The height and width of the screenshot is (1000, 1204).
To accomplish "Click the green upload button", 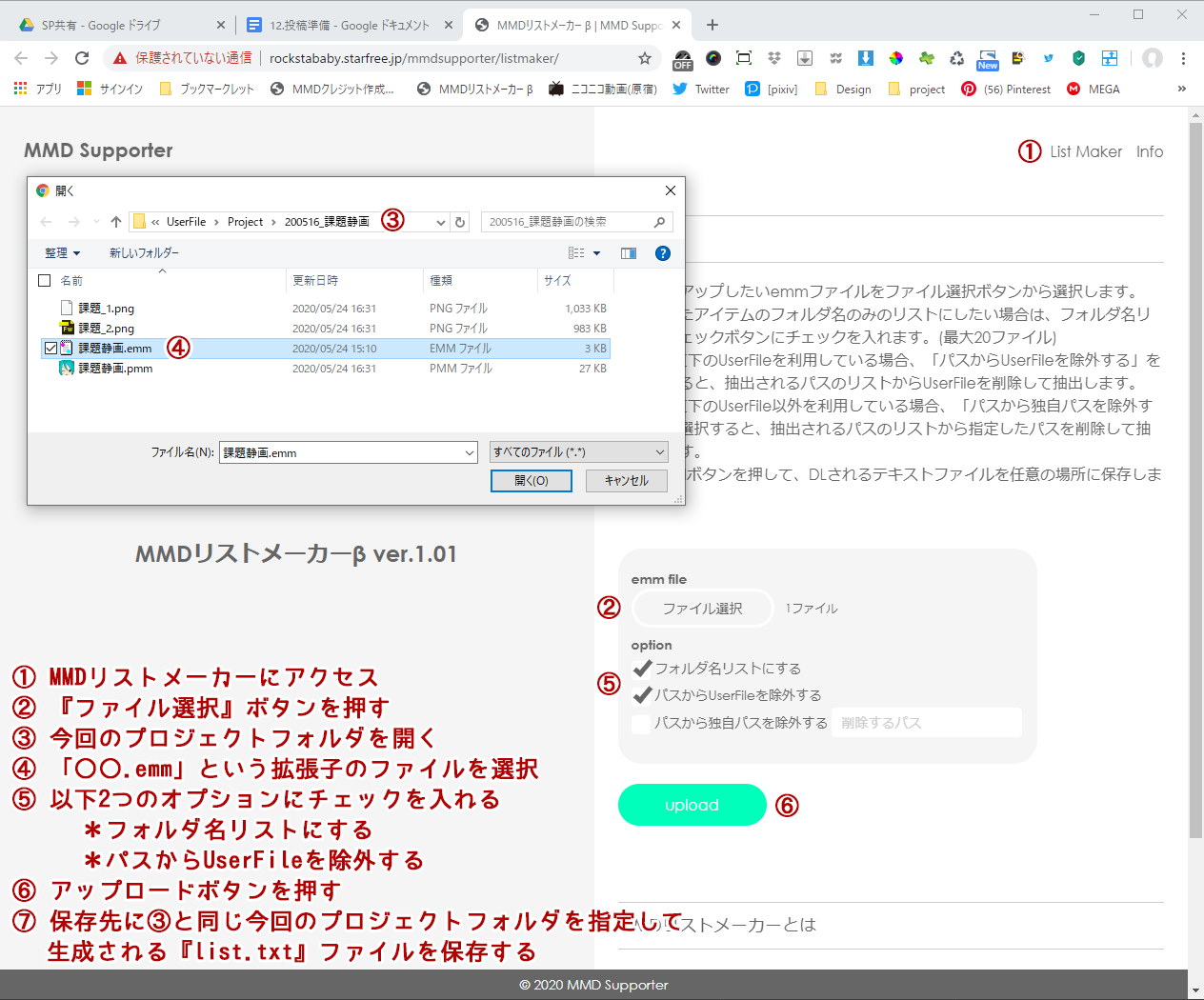I will [x=692, y=805].
